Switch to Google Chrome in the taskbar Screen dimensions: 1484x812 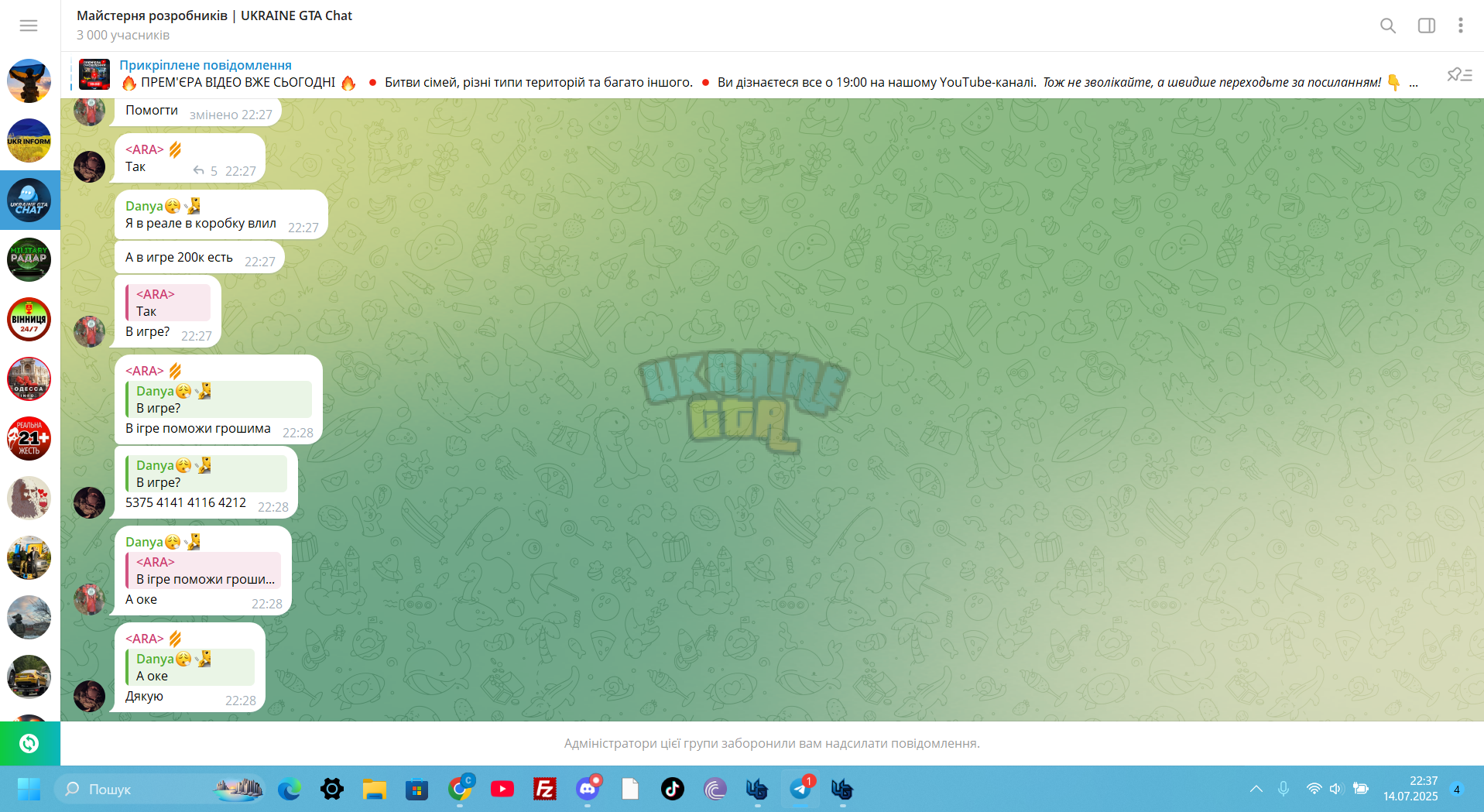point(460,789)
